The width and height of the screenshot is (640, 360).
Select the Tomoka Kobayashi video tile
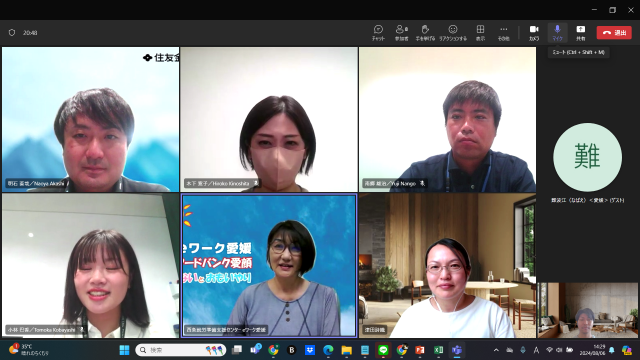tap(91, 266)
